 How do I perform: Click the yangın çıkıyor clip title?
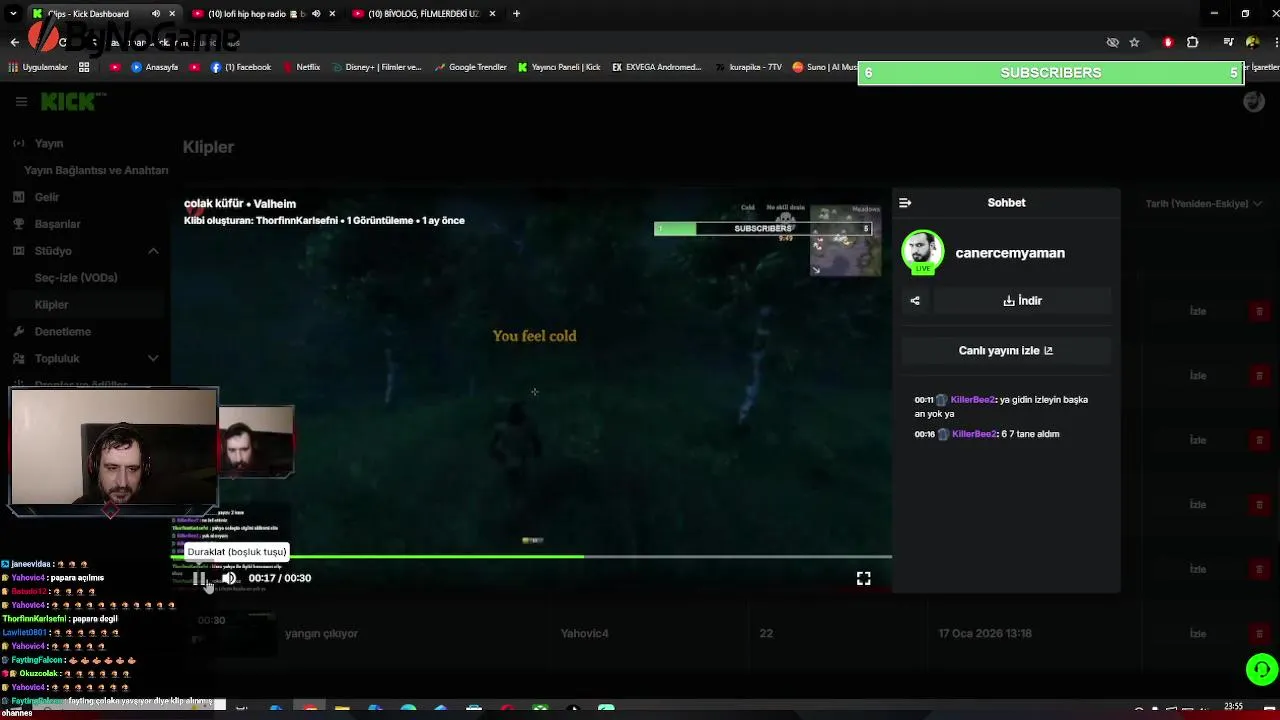click(x=320, y=634)
